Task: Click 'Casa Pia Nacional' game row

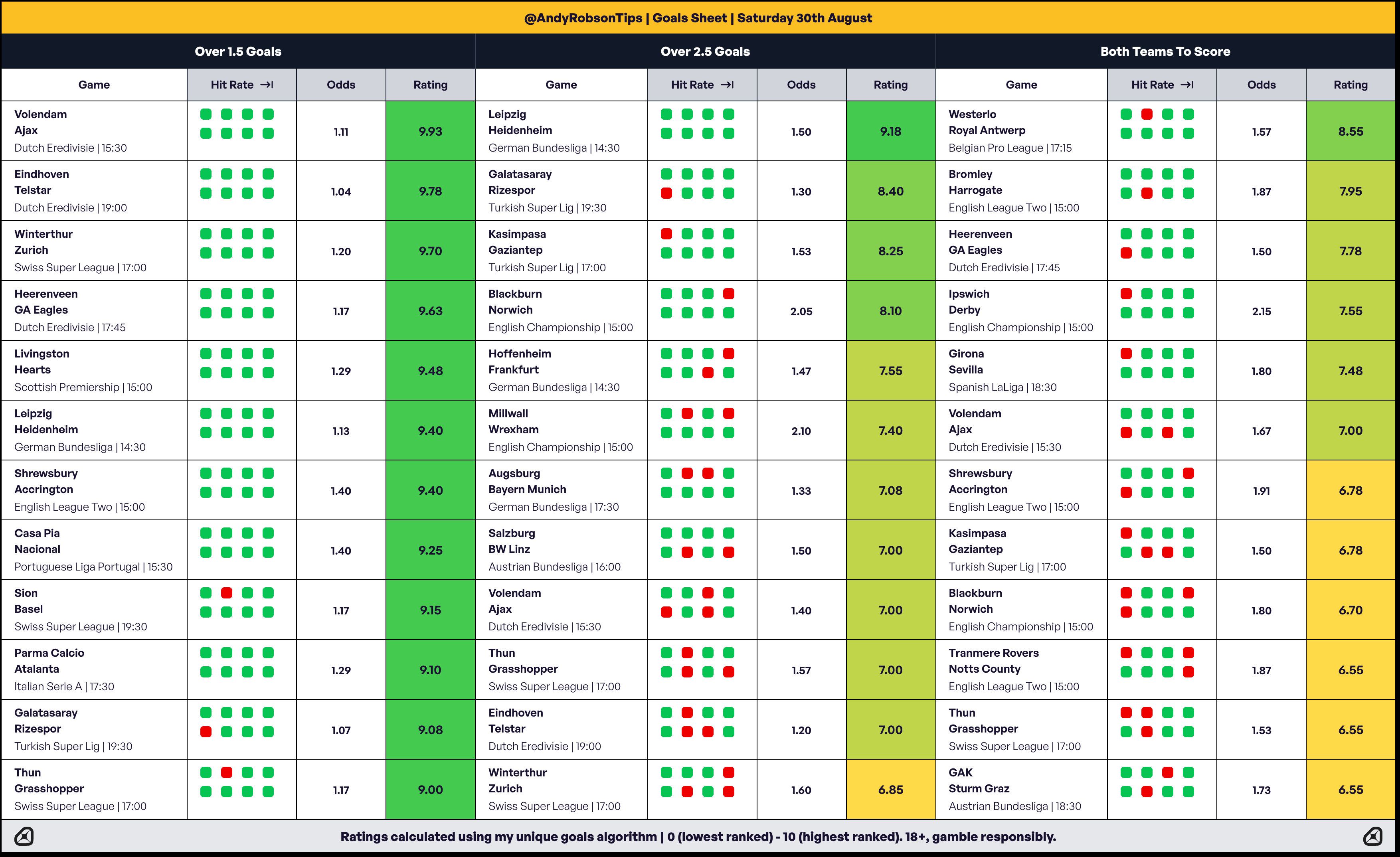Action: [x=94, y=550]
